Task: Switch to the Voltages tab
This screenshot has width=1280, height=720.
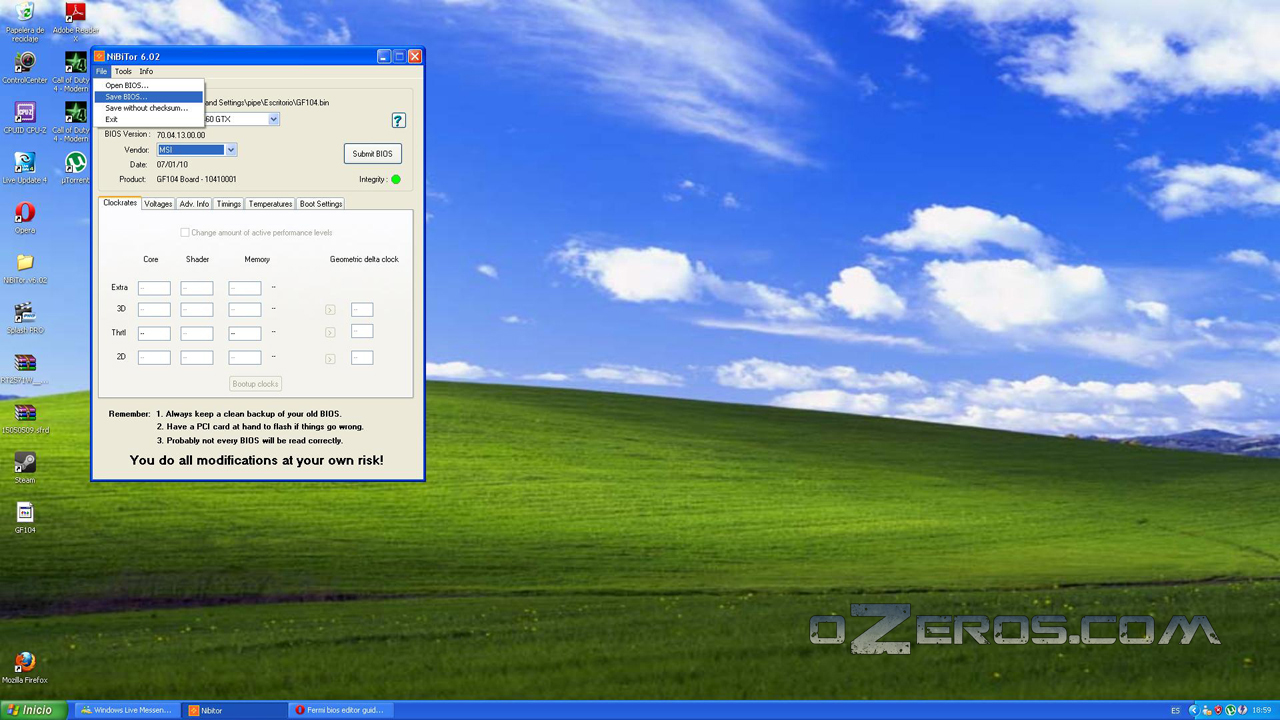Action: (158, 204)
